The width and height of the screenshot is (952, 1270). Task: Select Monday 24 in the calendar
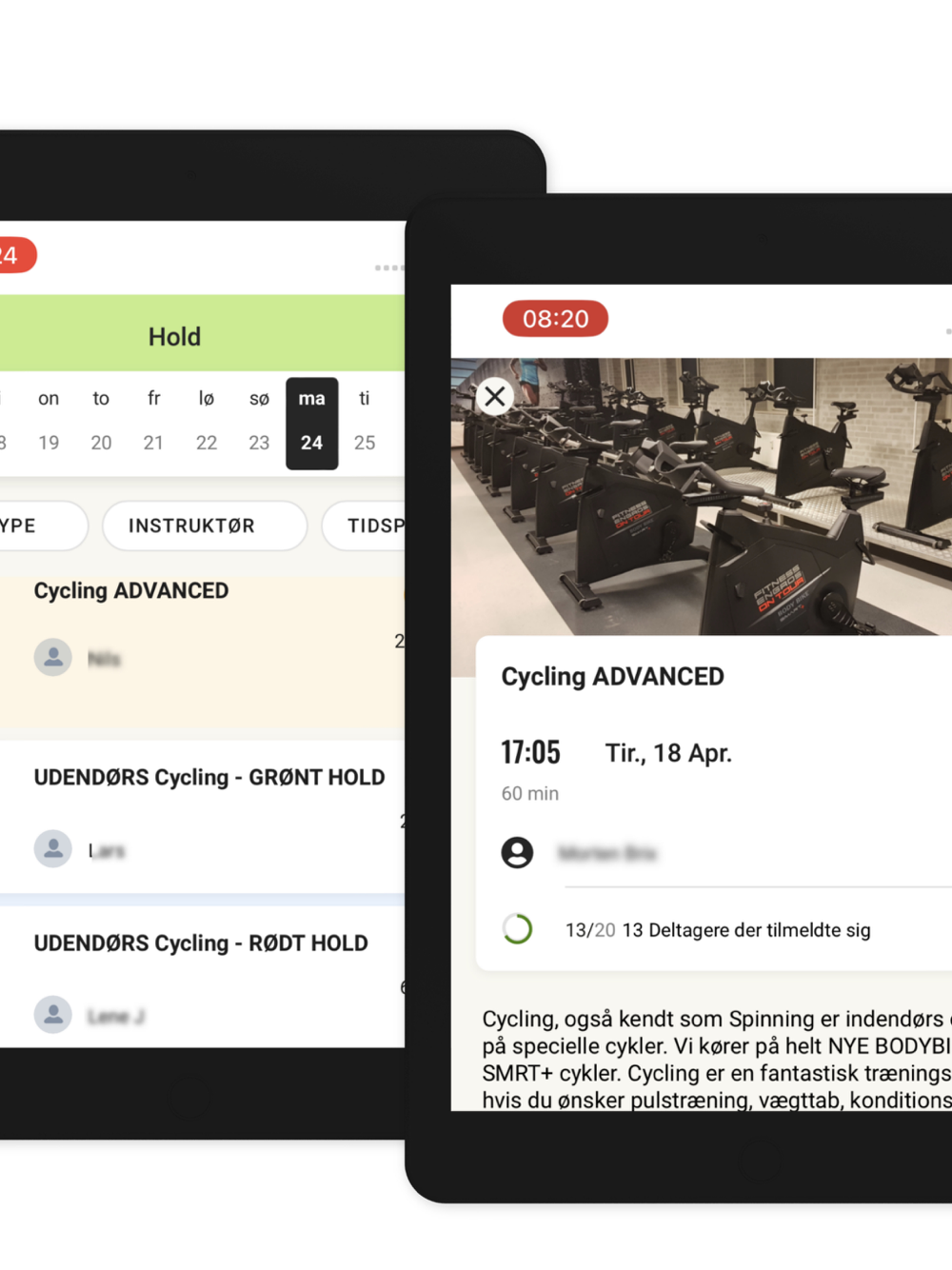coord(312,424)
